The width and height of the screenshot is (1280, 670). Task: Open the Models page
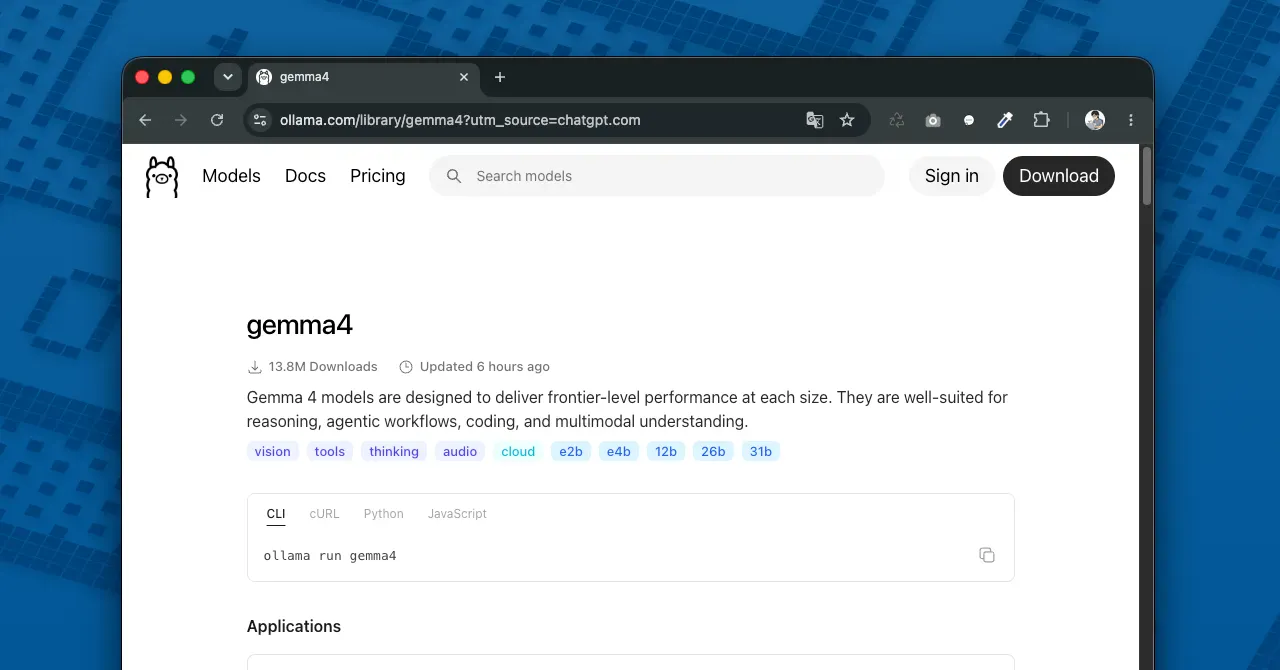[x=231, y=176]
